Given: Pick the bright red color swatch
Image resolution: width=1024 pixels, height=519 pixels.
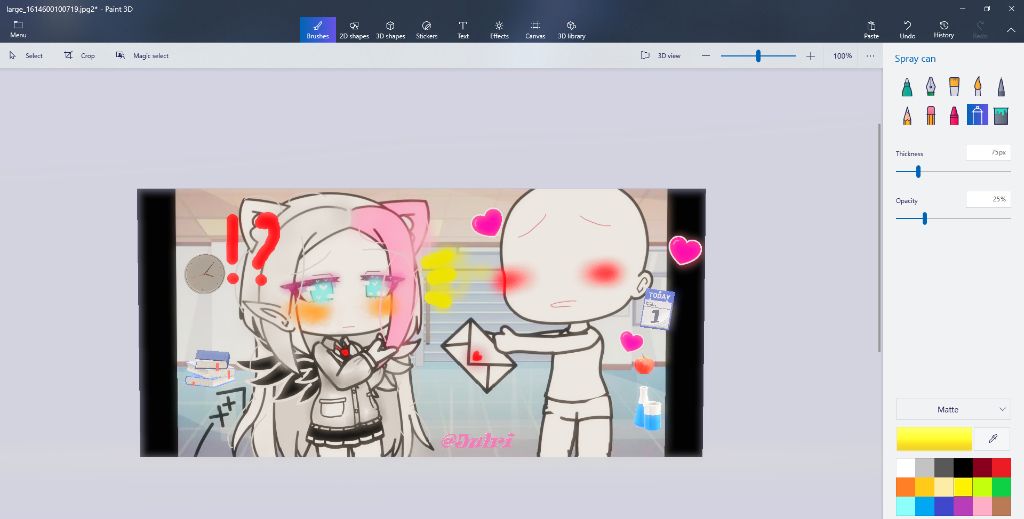Looking at the screenshot, I should [1001, 468].
